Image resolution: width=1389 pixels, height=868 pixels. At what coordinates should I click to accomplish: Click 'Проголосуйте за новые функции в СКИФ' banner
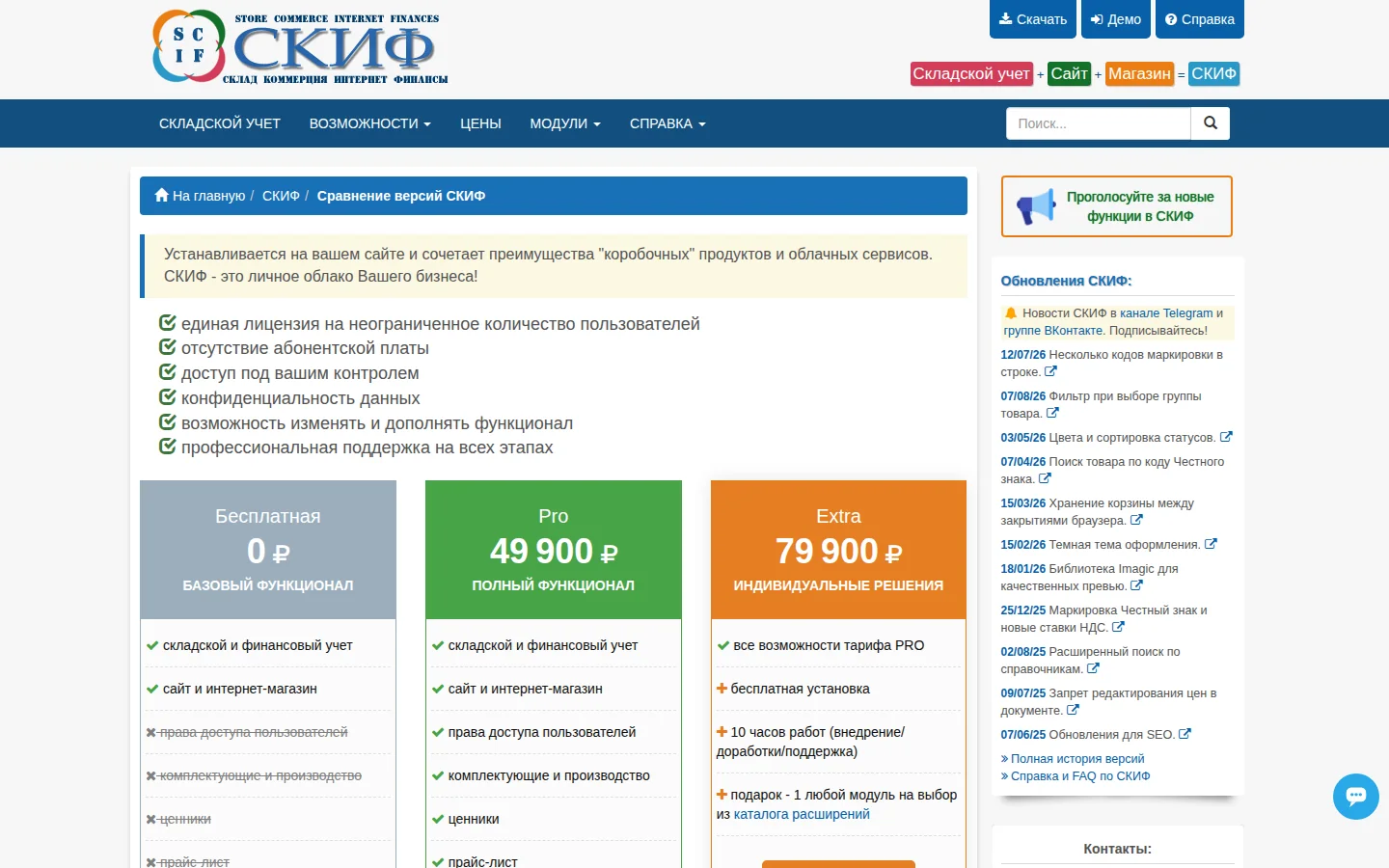click(x=1117, y=206)
